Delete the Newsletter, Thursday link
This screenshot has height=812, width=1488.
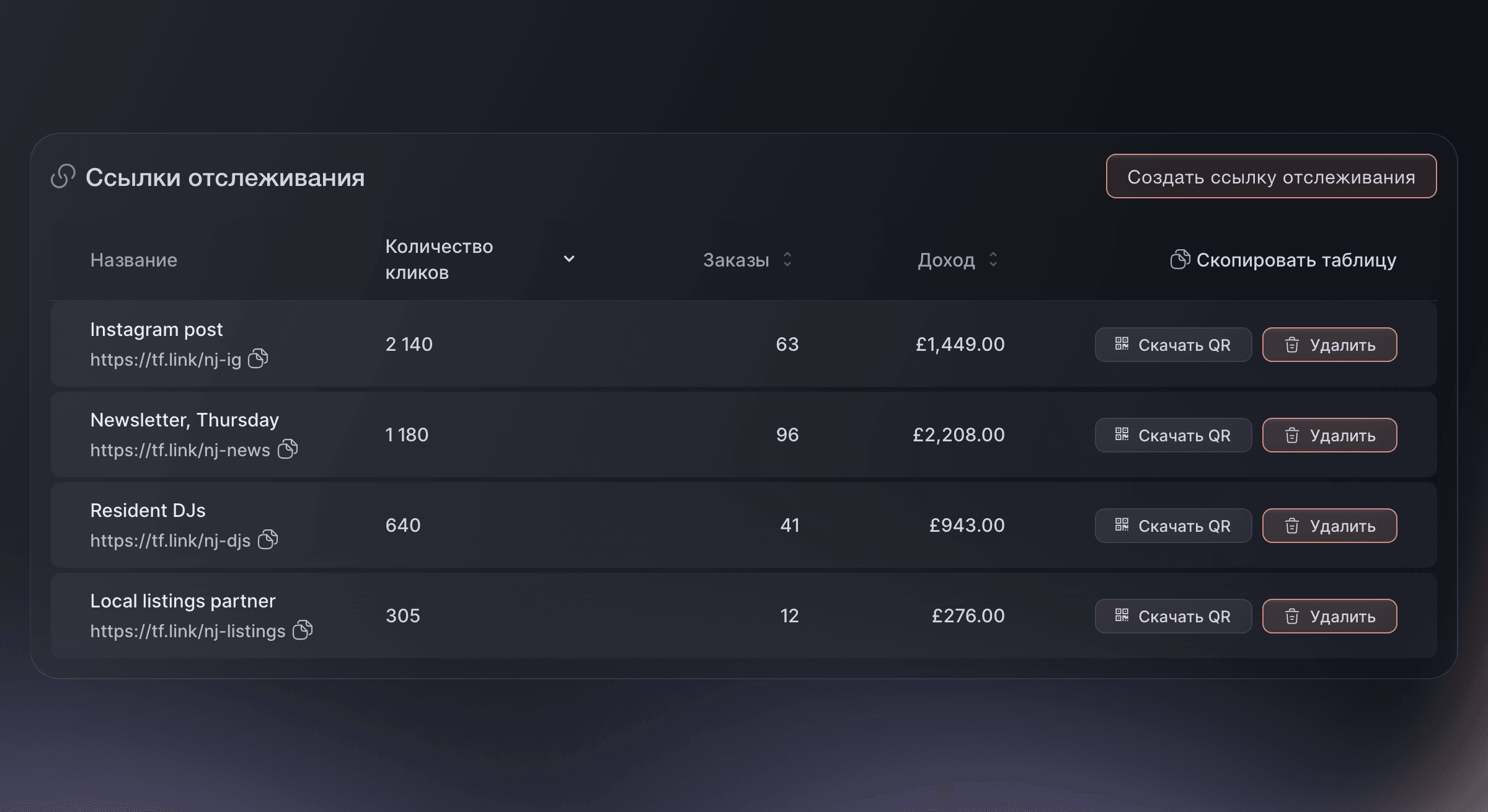pos(1329,435)
